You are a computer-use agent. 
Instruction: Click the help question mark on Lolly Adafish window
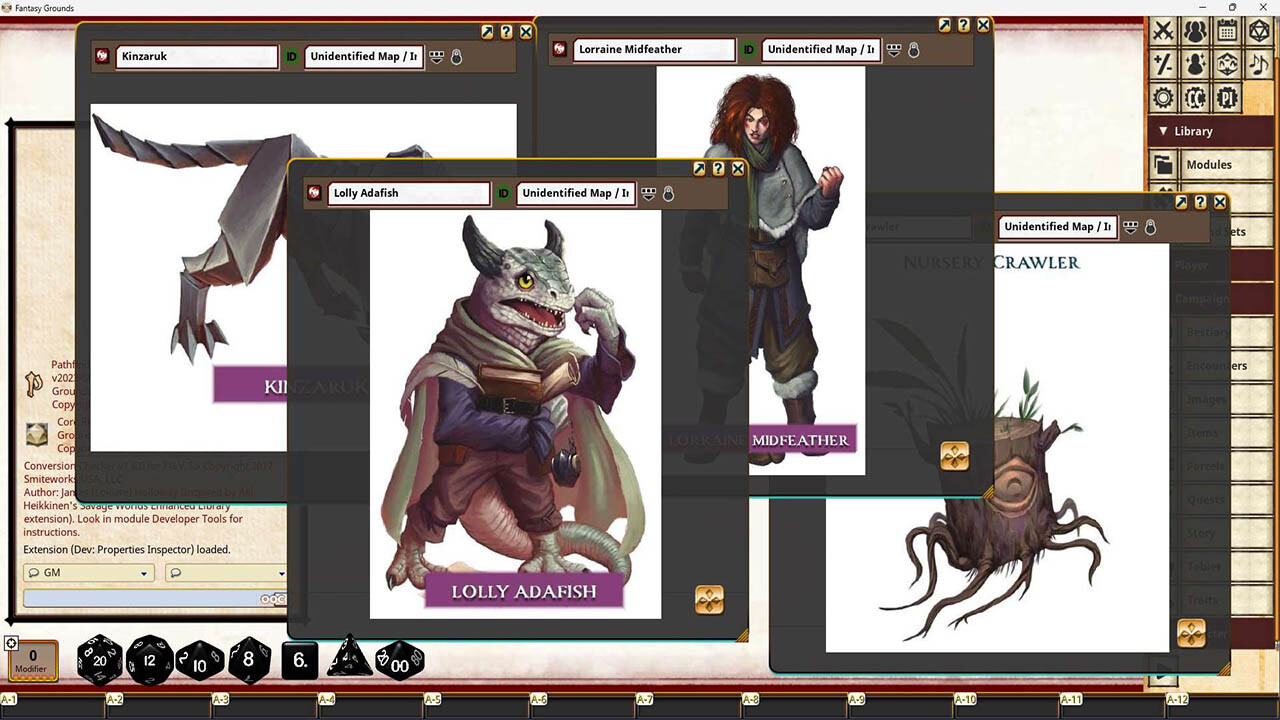point(718,168)
